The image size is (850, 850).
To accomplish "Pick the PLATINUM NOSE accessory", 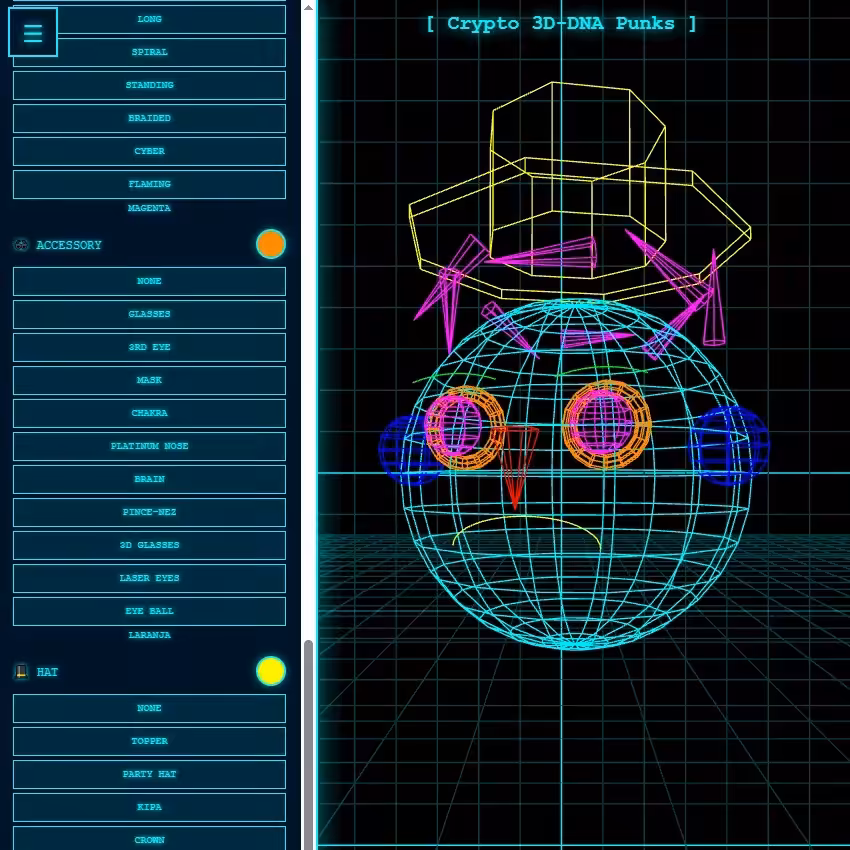I will (149, 447).
